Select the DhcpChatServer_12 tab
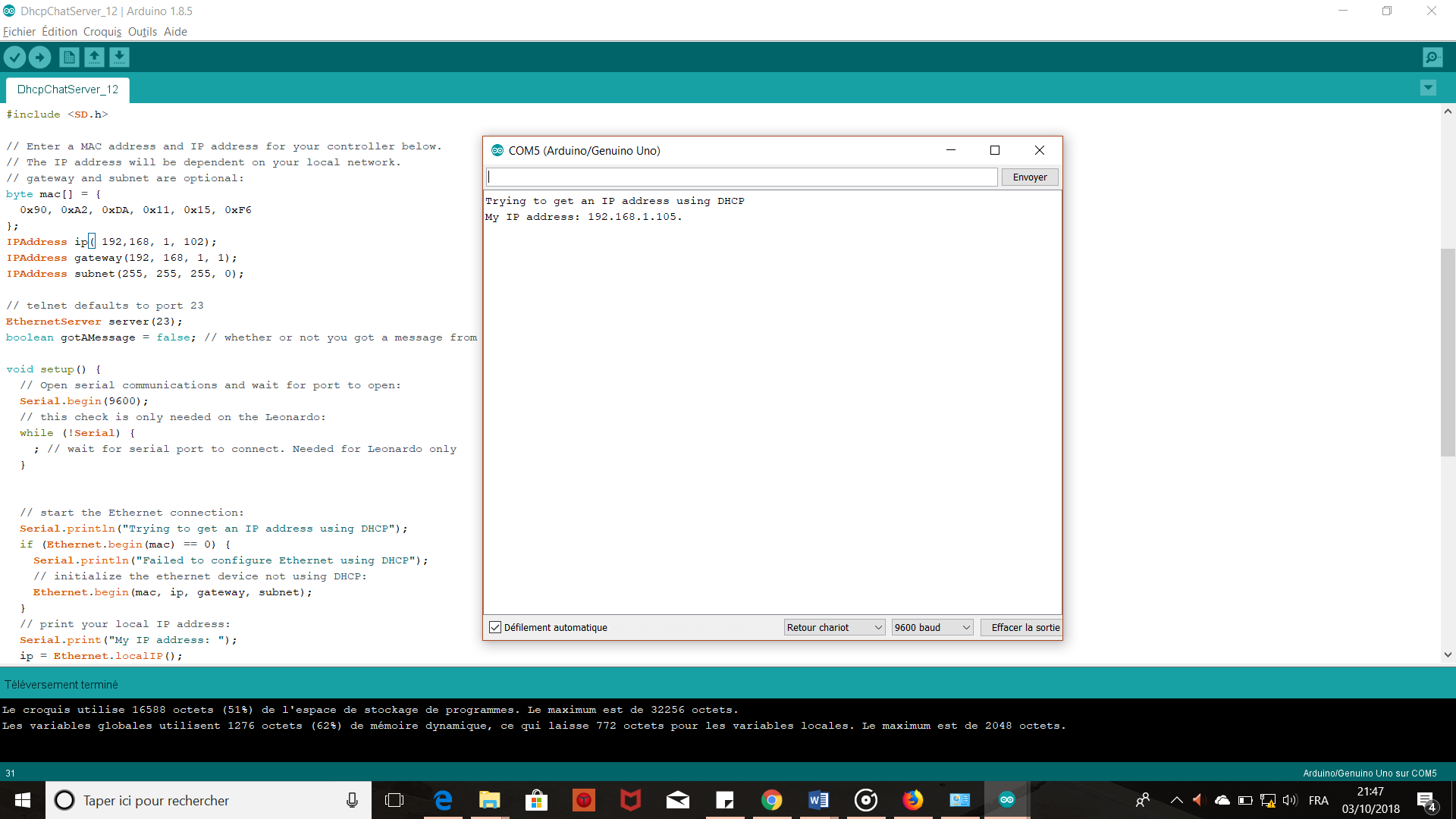Viewport: 1456px width, 819px height. 67,89
